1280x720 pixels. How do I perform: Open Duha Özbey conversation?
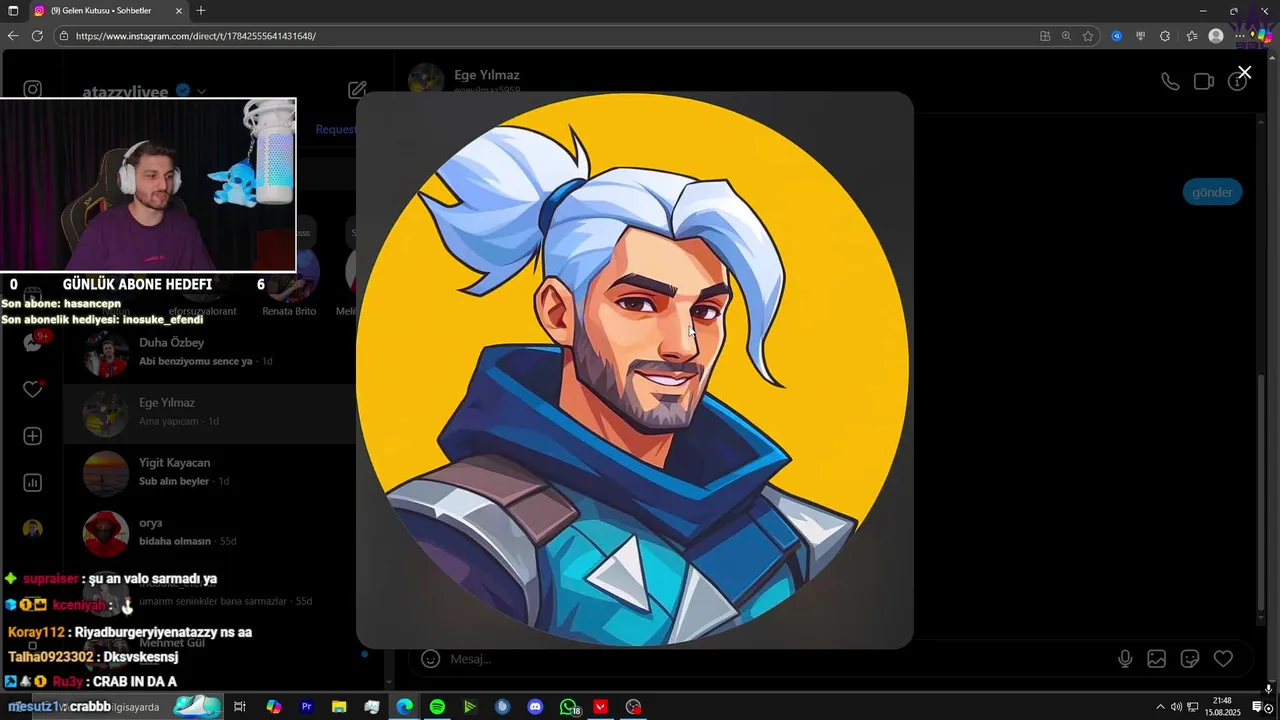(x=209, y=352)
